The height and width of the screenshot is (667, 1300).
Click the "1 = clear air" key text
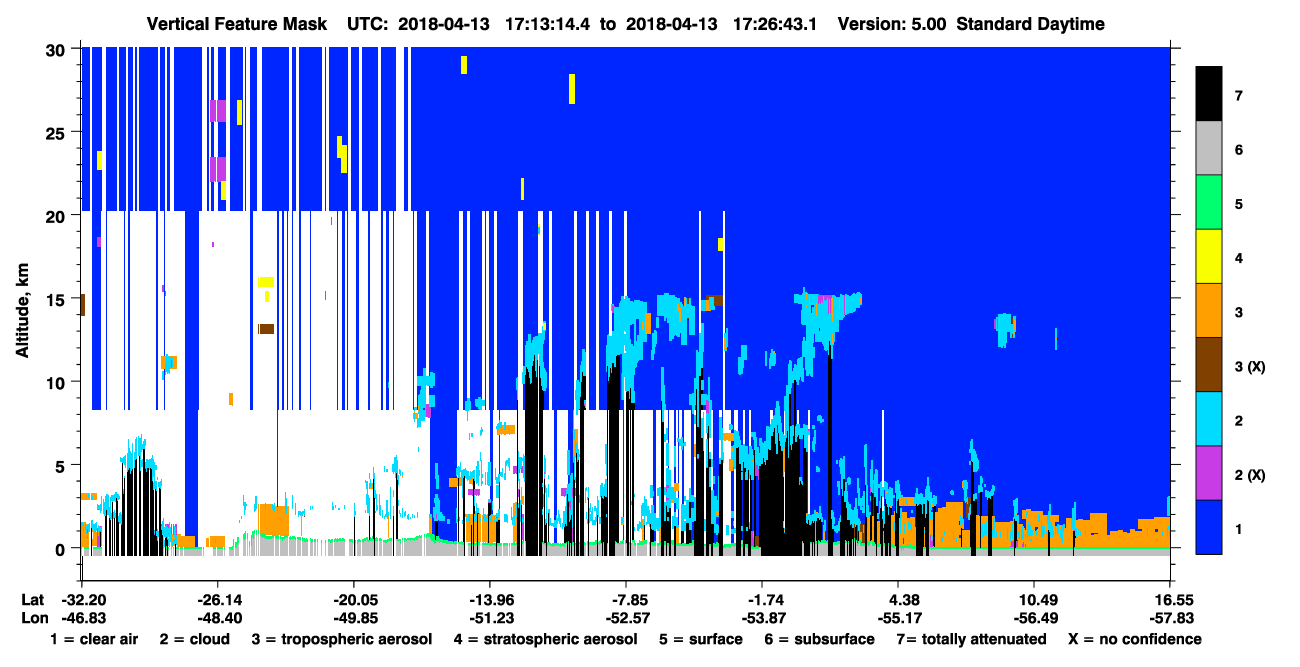coord(94,639)
